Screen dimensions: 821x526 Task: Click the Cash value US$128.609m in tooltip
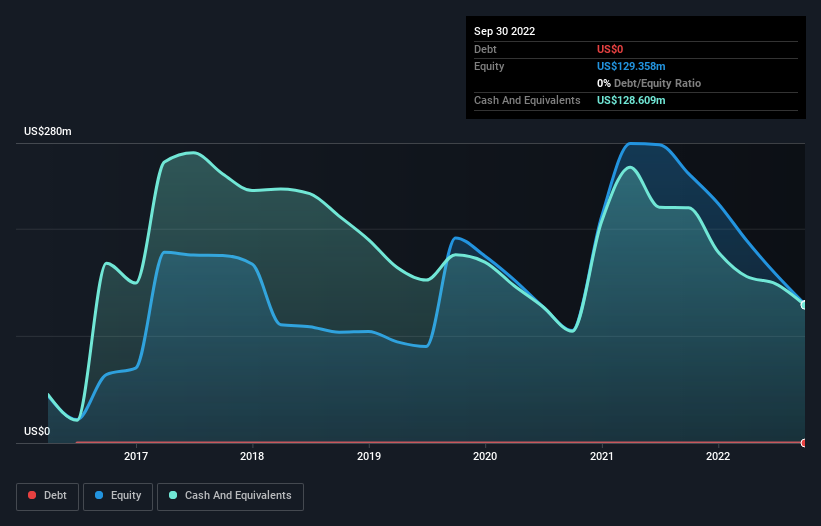tap(631, 100)
